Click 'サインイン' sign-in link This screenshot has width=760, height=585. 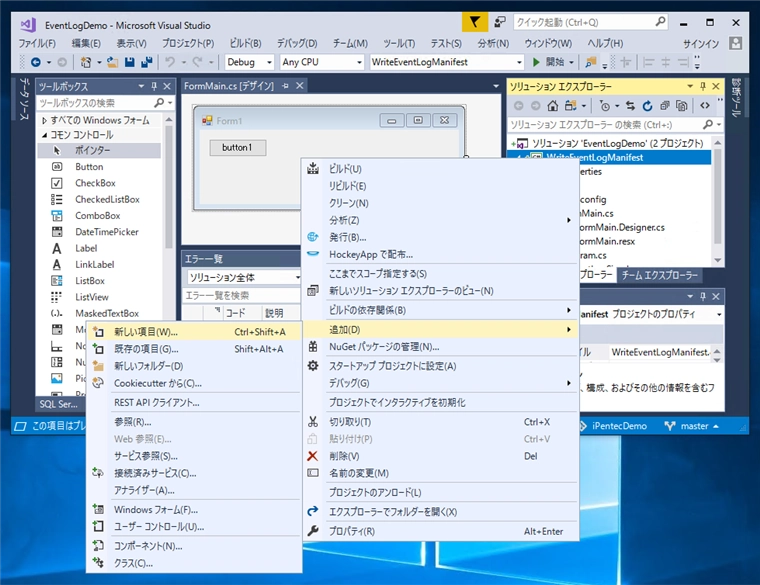point(701,44)
